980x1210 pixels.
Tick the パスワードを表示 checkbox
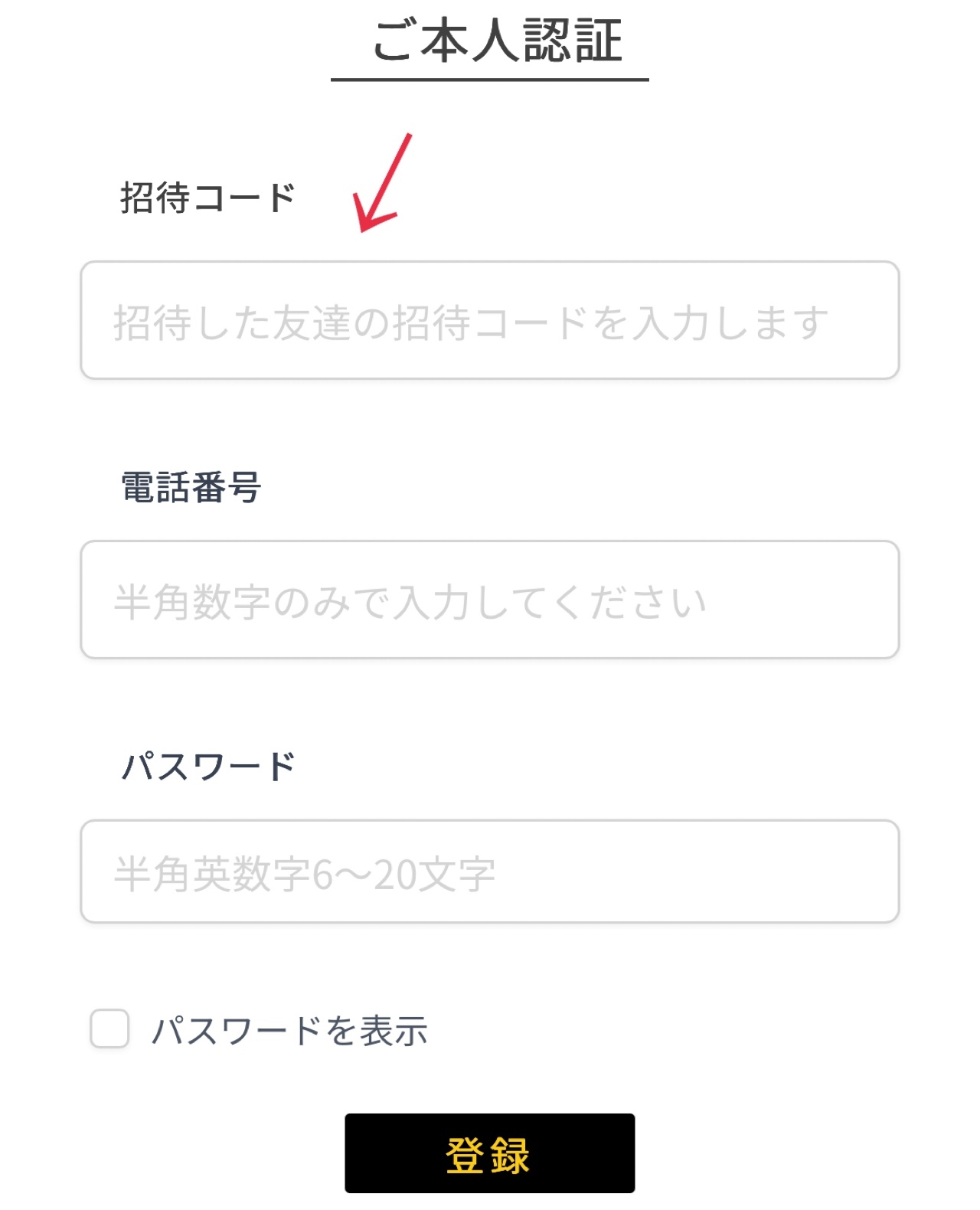pyautogui.click(x=109, y=1028)
